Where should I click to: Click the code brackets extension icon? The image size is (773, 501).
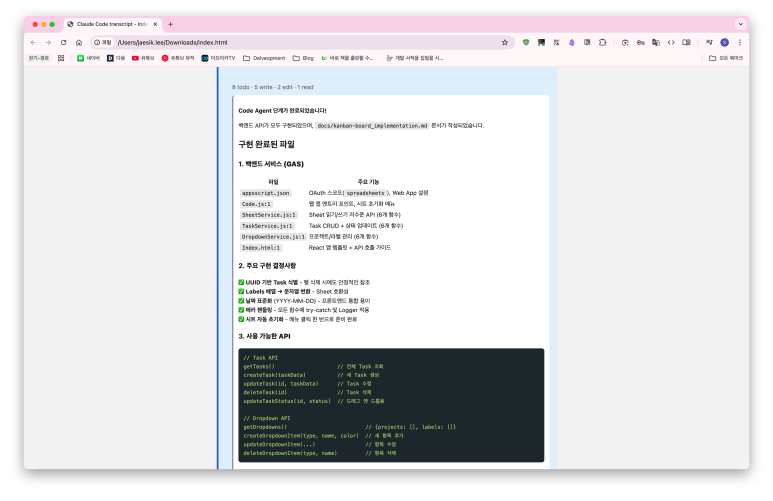[x=671, y=42]
